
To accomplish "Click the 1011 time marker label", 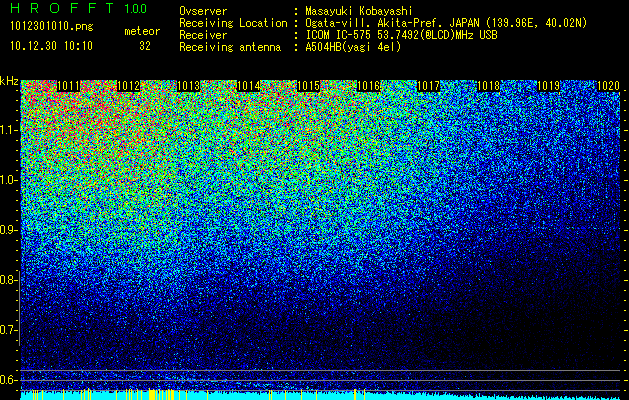I will click(x=69, y=86).
